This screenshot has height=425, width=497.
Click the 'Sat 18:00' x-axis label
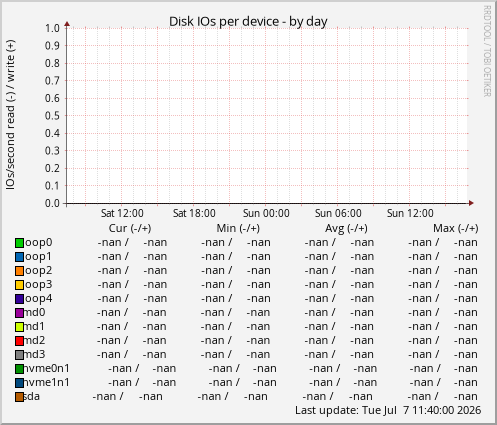click(x=194, y=213)
